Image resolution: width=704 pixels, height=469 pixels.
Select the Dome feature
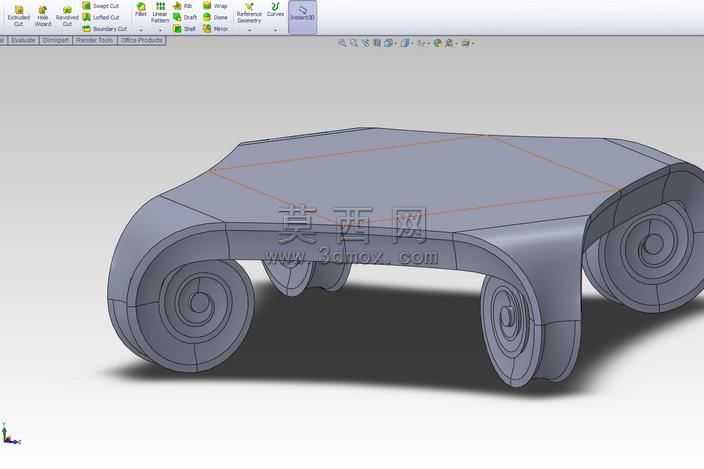click(215, 17)
